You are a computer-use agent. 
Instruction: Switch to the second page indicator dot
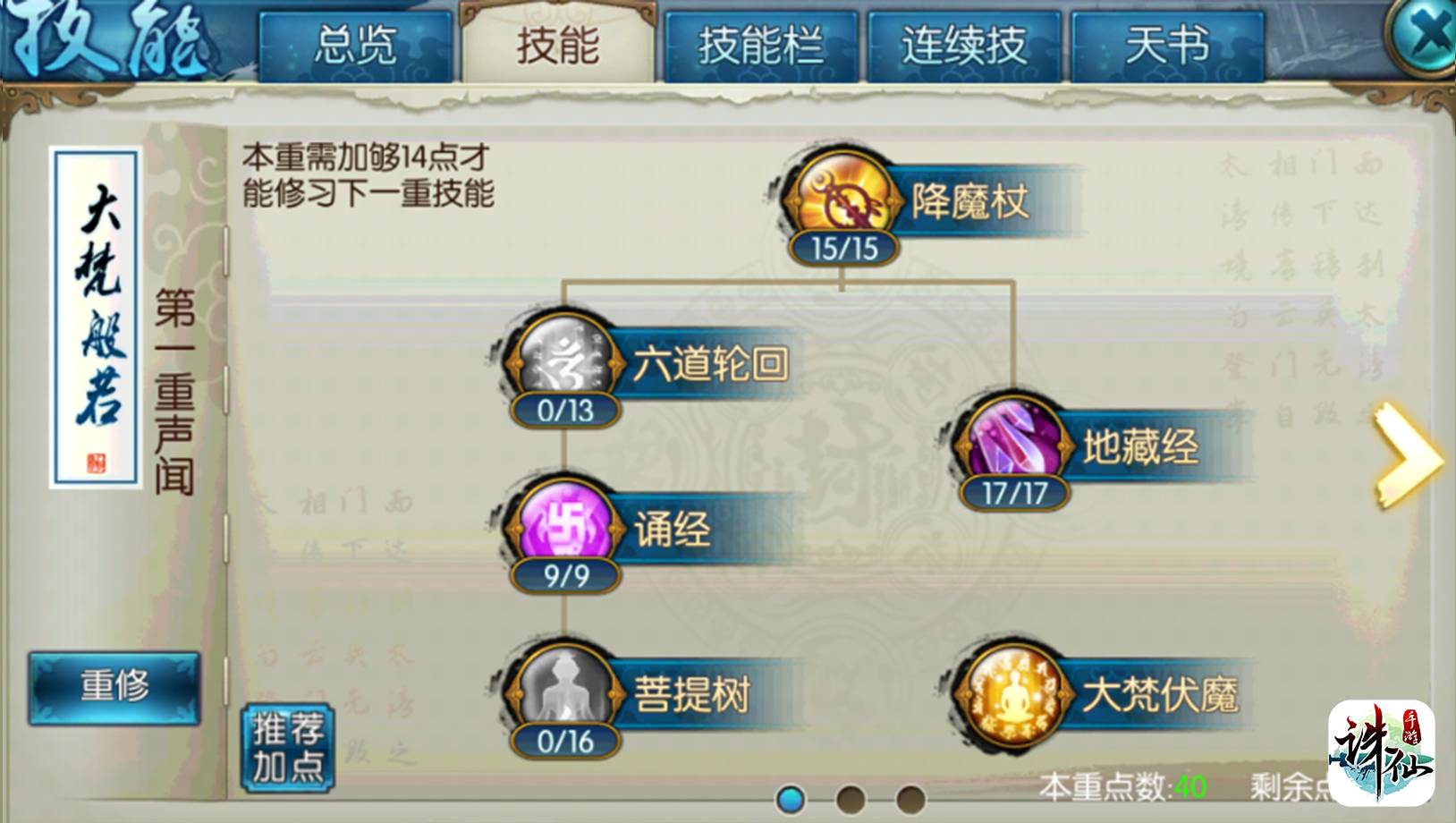pos(850,799)
